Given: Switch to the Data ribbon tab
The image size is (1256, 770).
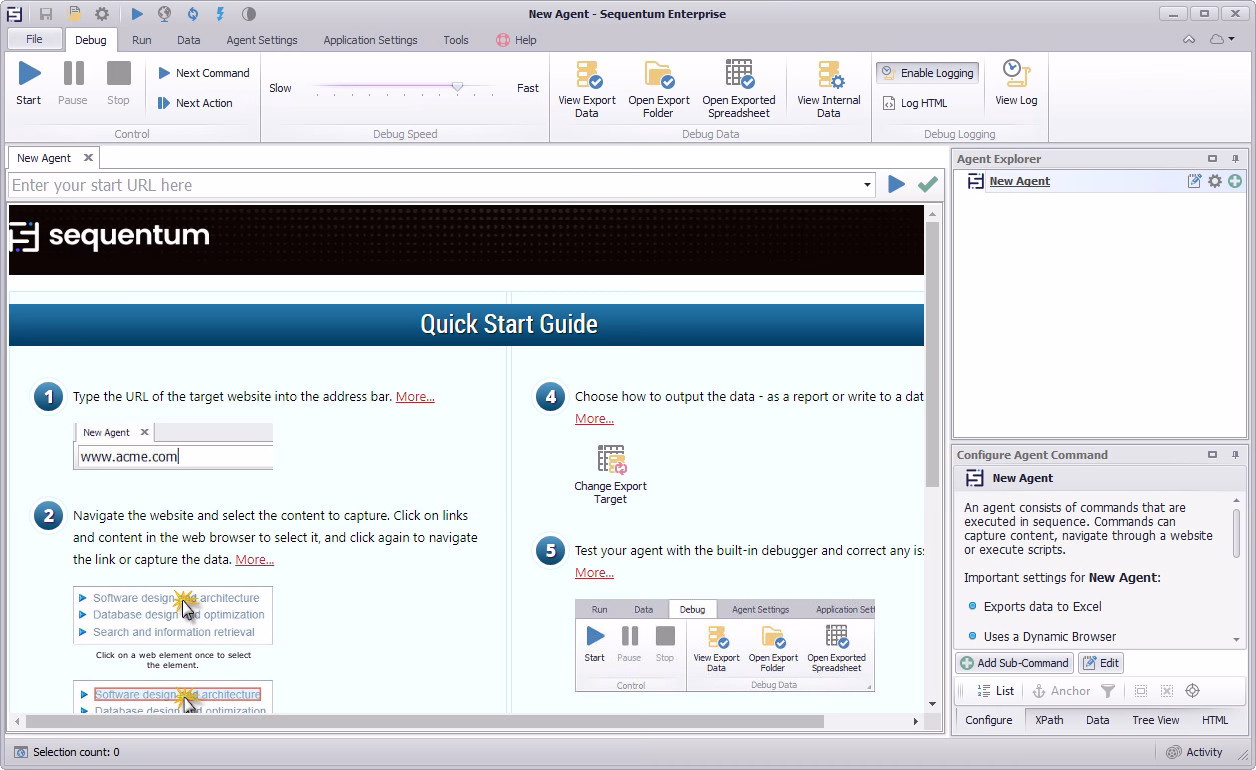Looking at the screenshot, I should tap(189, 40).
